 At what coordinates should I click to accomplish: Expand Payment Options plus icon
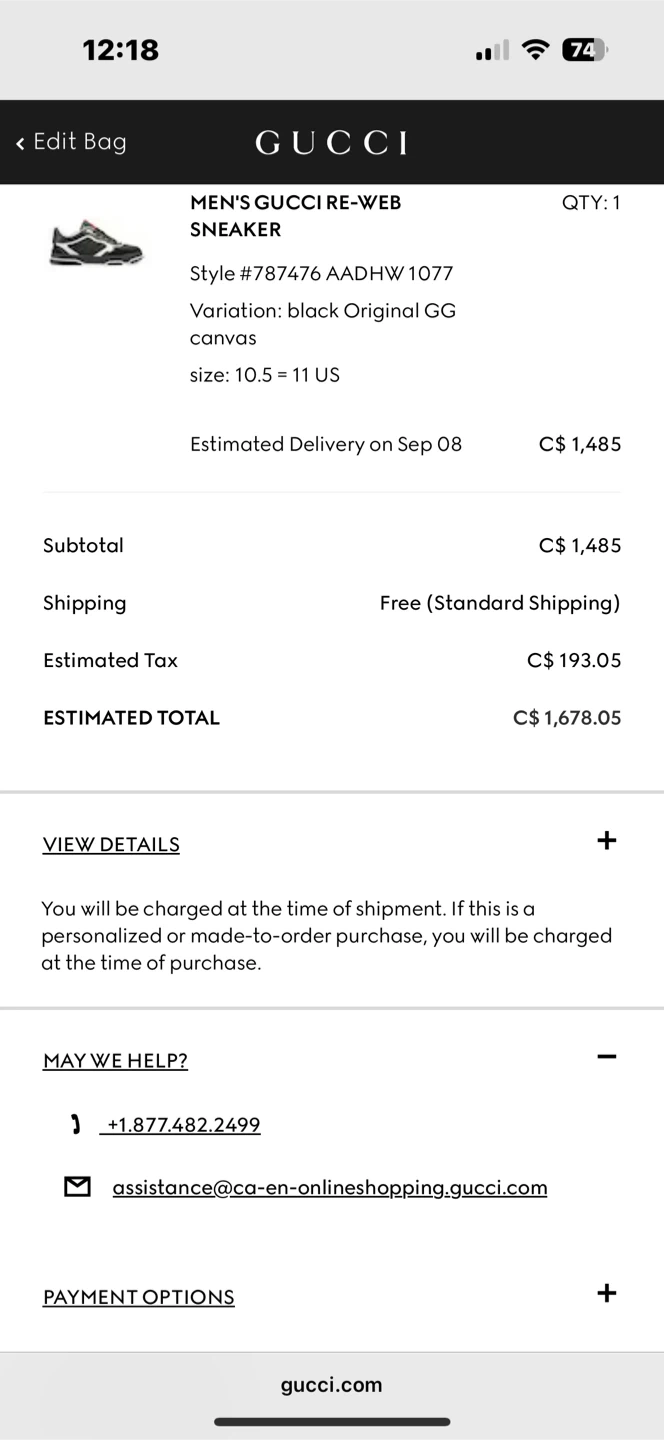click(x=606, y=1293)
